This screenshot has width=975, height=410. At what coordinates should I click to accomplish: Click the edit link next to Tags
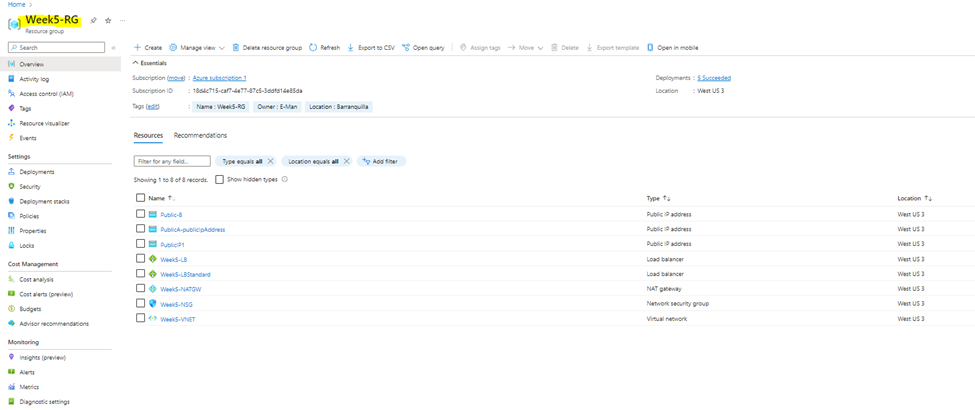coord(152,106)
